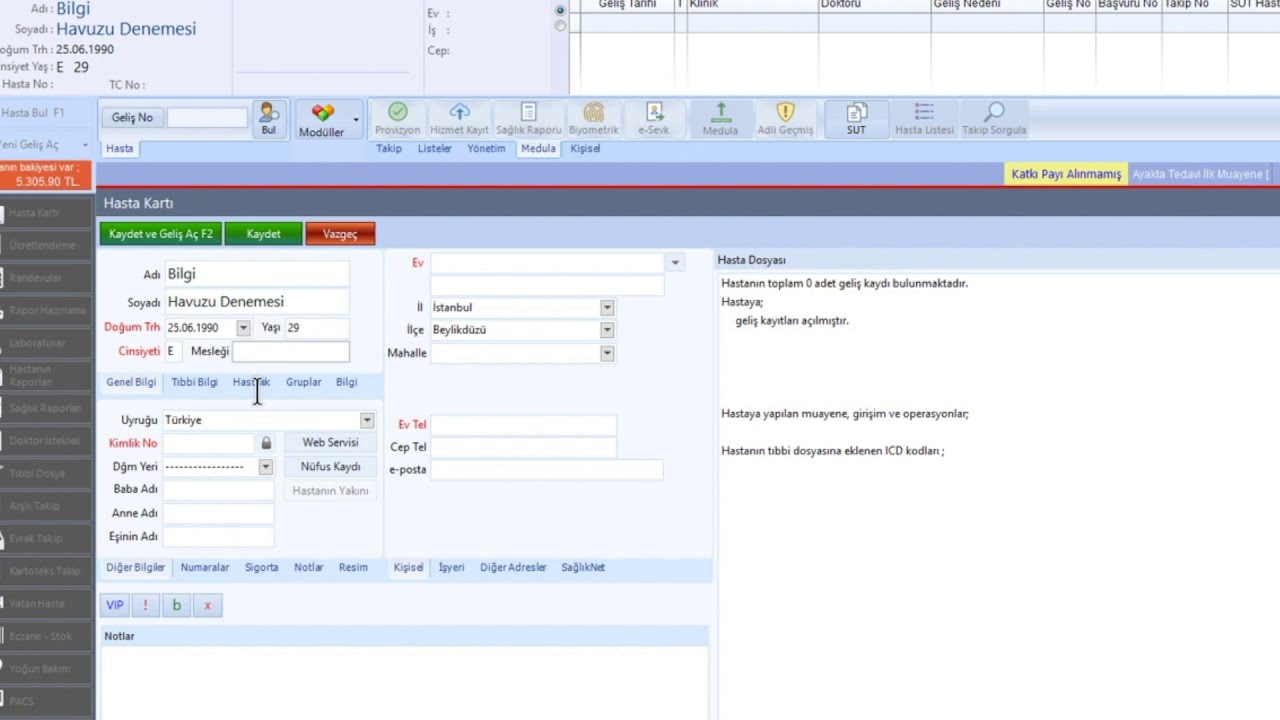Click into the e-posta field
The width and height of the screenshot is (1280, 720).
tap(546, 470)
